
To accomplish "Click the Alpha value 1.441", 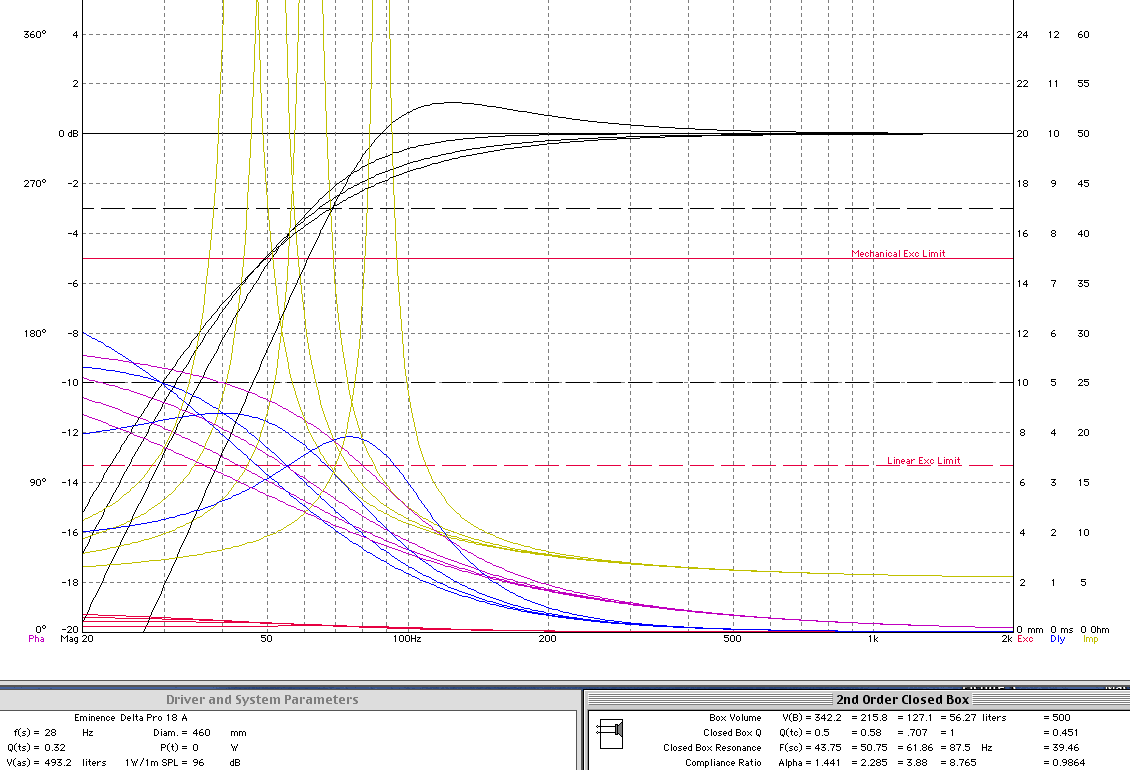I will tap(827, 763).
